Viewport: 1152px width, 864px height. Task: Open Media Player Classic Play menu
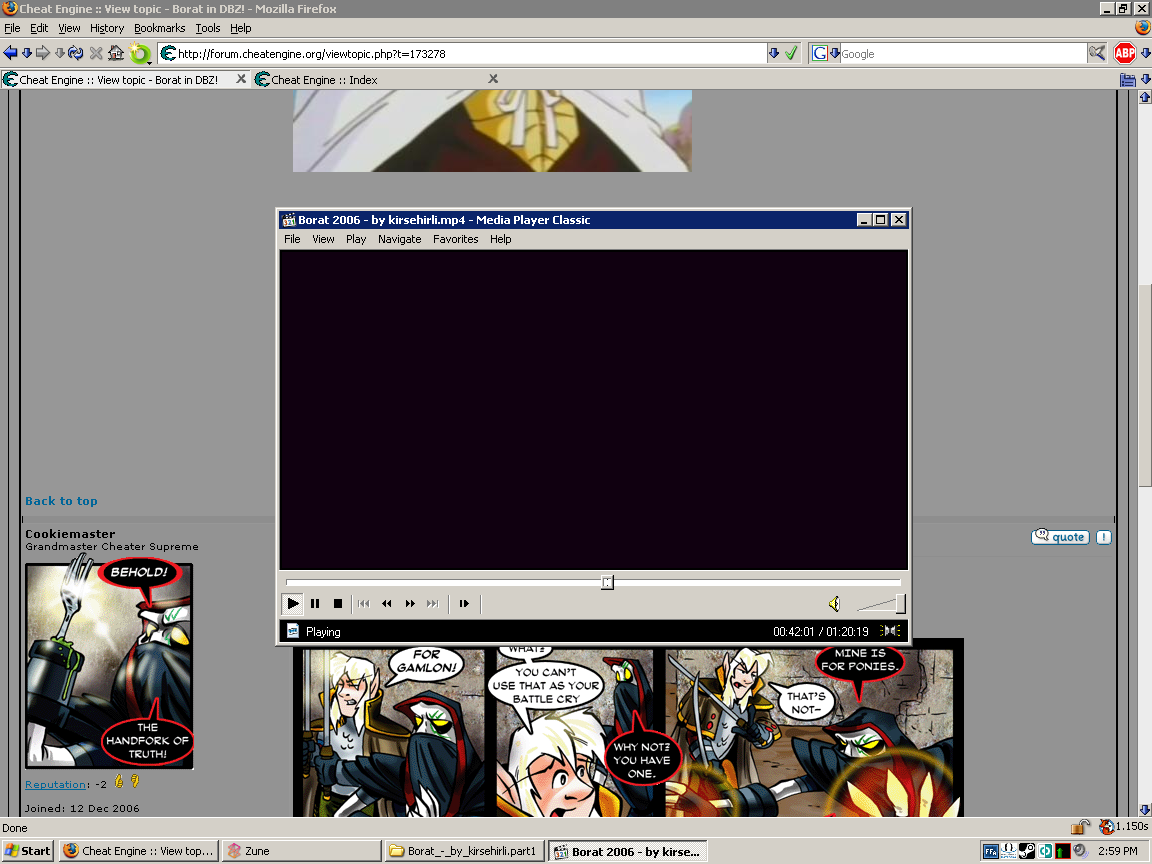(356, 239)
